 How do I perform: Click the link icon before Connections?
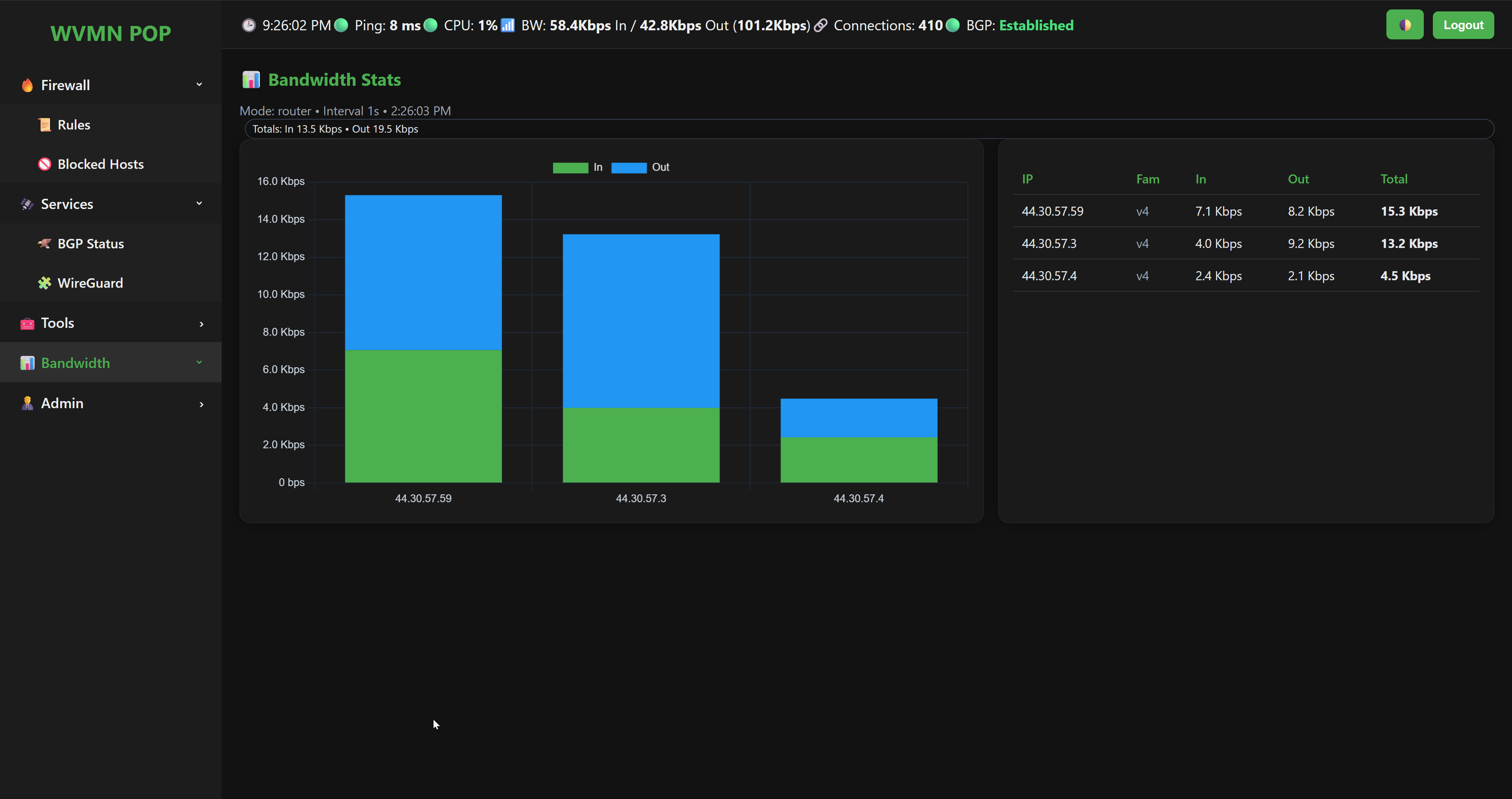(821, 25)
